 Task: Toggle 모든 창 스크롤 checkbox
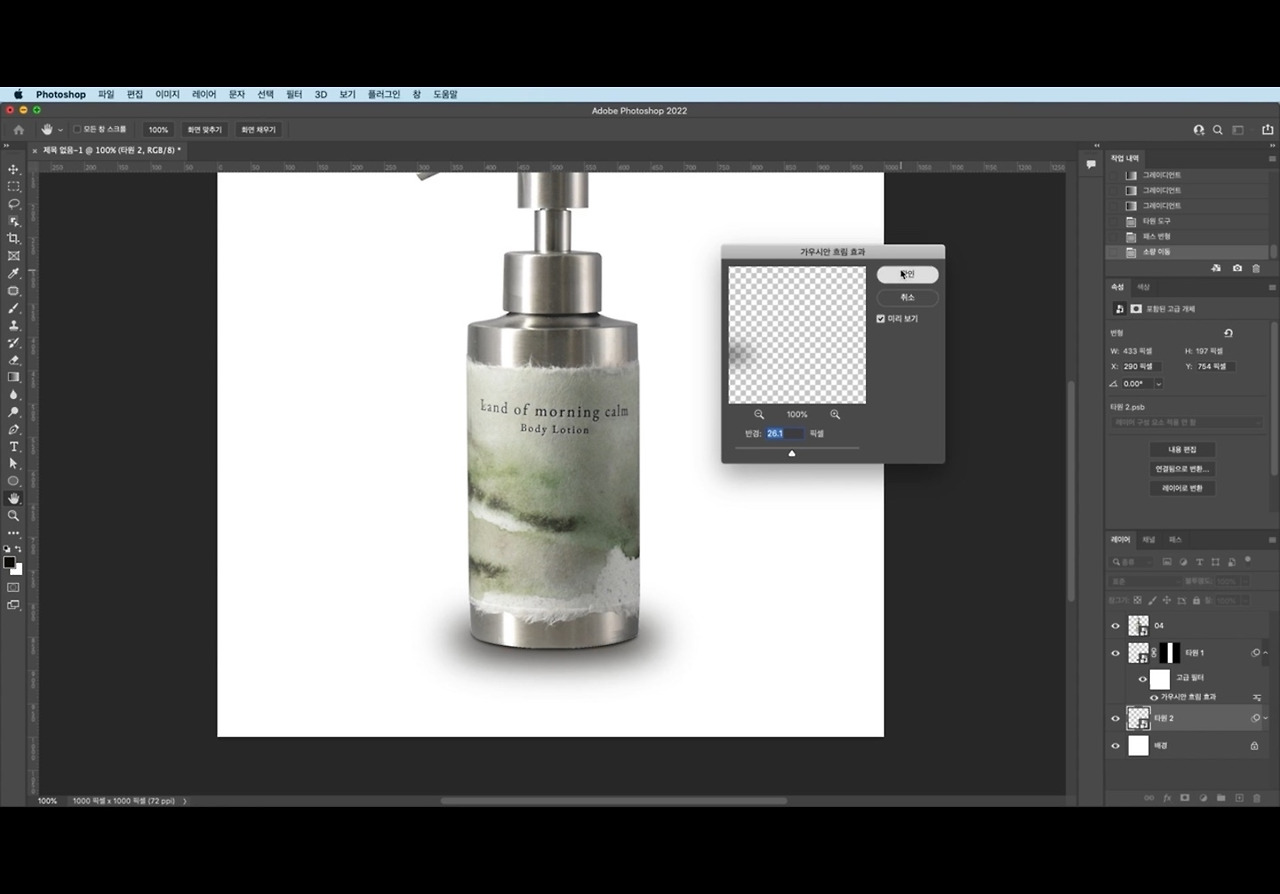coord(77,129)
